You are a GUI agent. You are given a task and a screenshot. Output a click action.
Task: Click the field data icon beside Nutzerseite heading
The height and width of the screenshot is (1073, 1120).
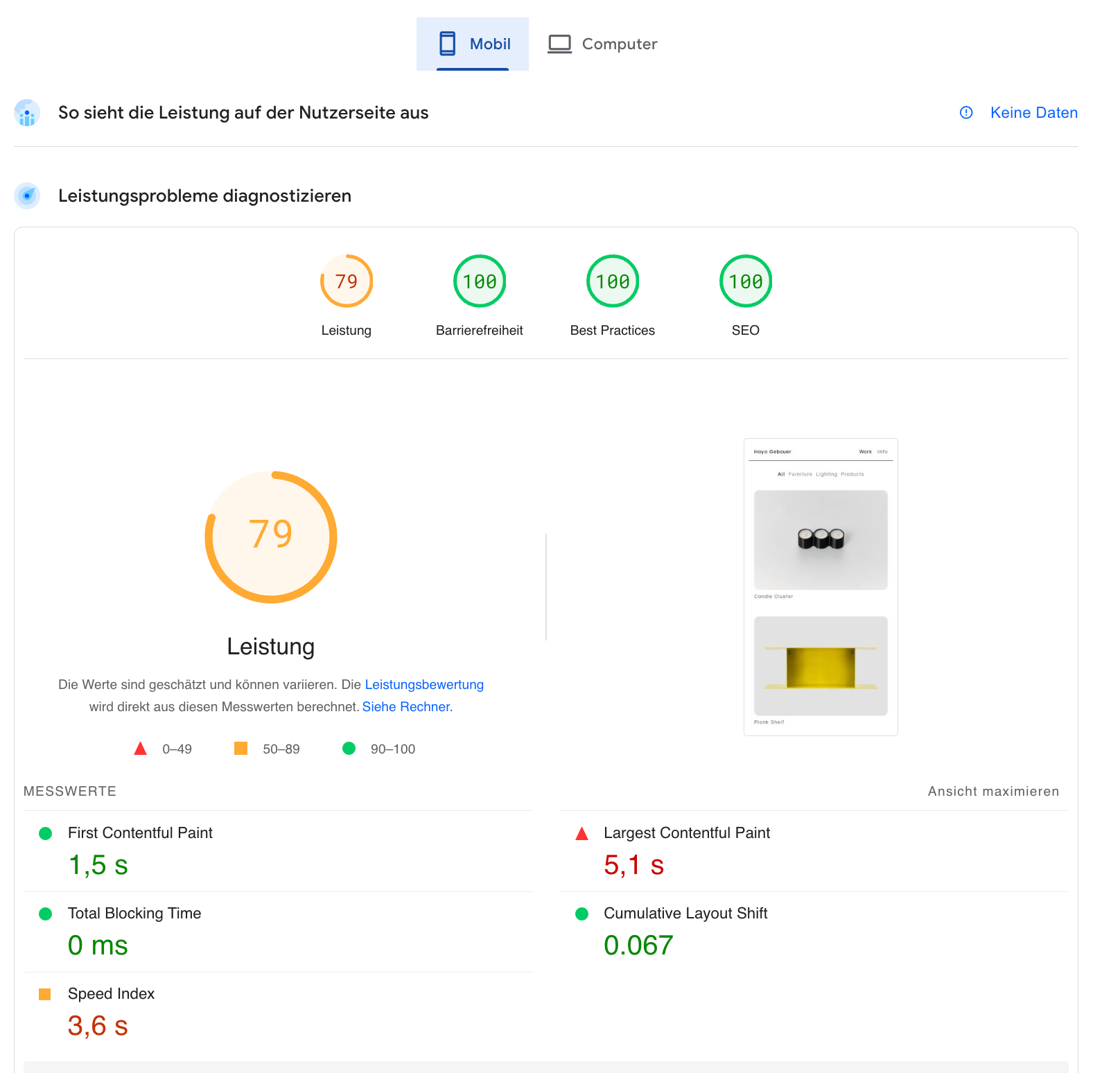point(27,113)
